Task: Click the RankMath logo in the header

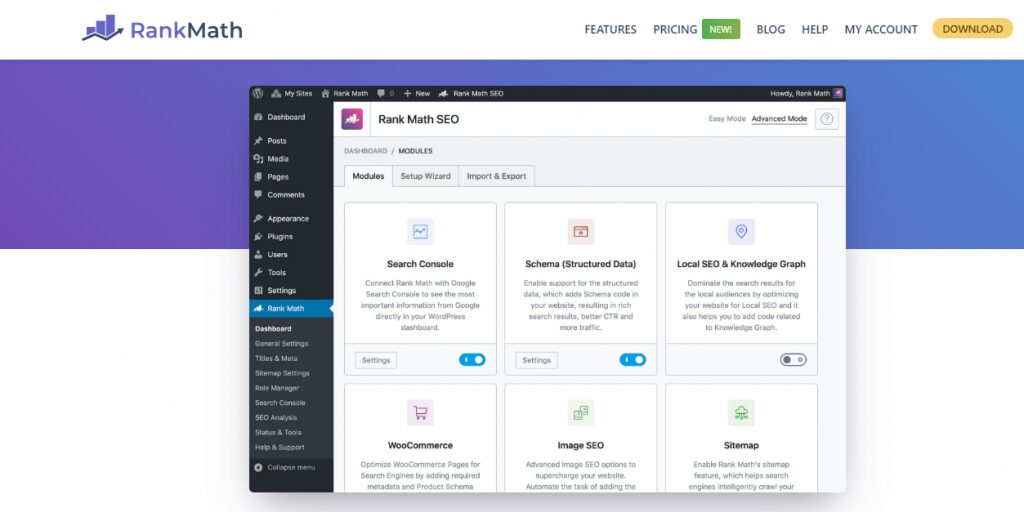Action: [x=162, y=29]
